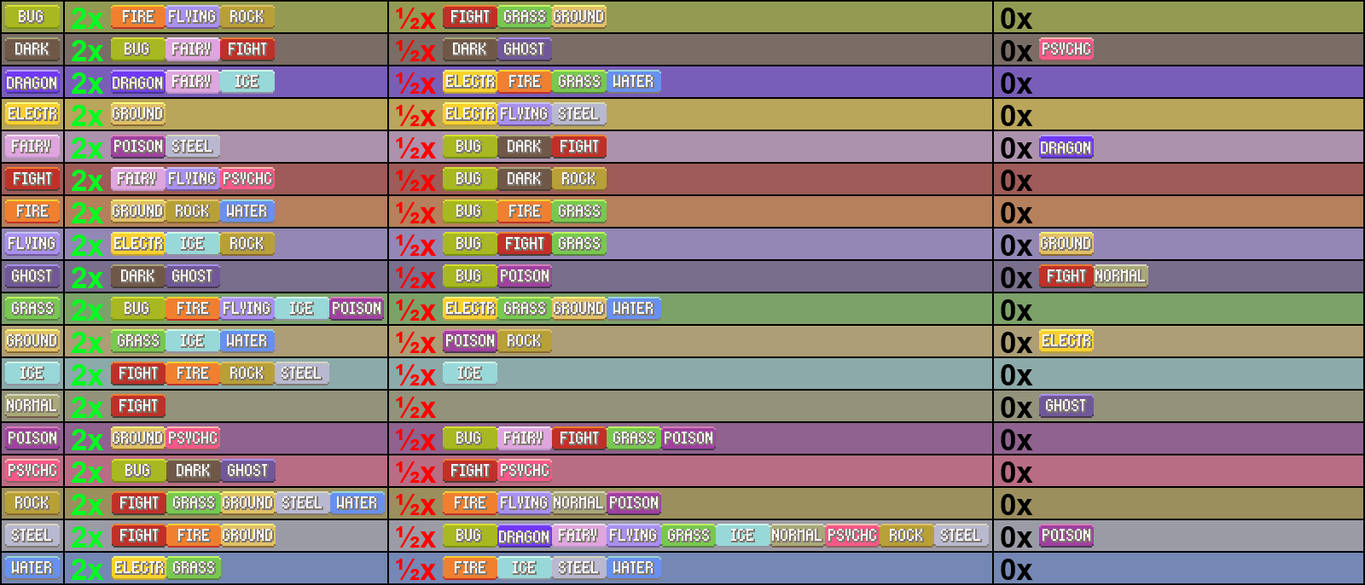Click the GROUND type row header badge
This screenshot has height=585, width=1365.
pos(32,341)
